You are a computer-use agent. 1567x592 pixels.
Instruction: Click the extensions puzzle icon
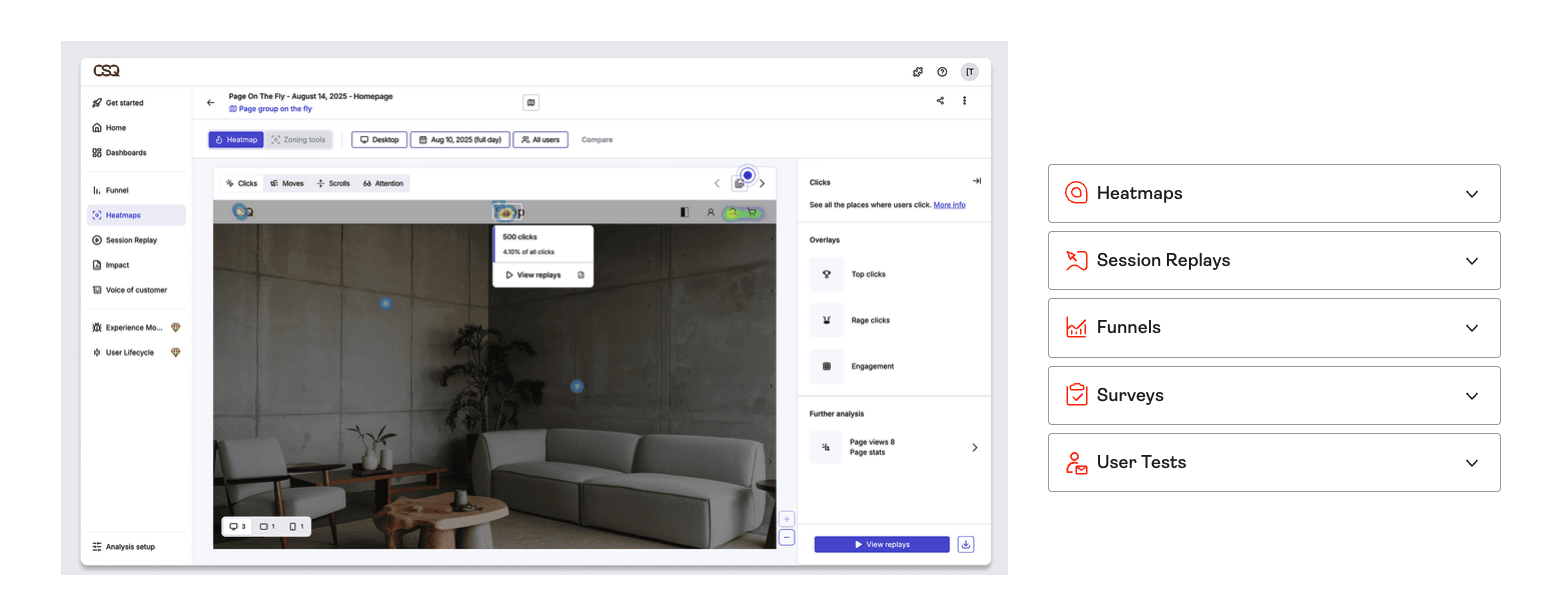[x=917, y=72]
